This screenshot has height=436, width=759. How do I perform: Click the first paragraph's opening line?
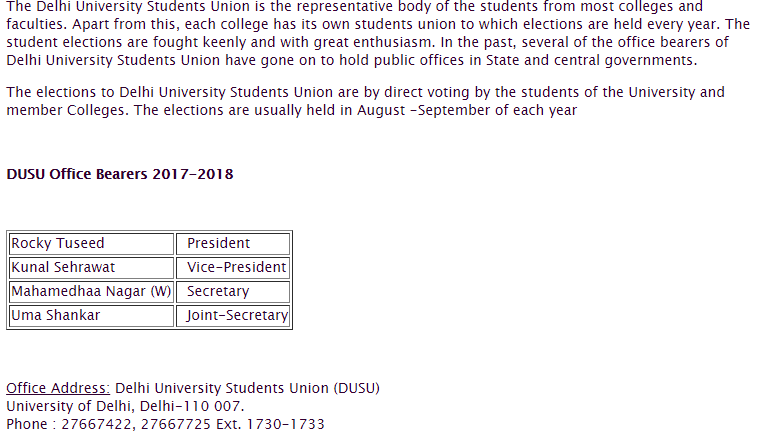[x=354, y=7]
